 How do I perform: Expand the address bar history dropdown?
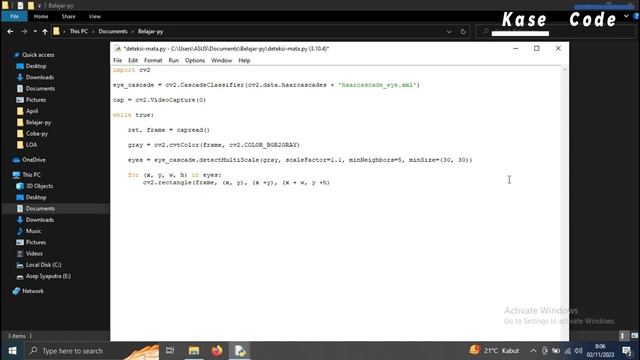449,31
